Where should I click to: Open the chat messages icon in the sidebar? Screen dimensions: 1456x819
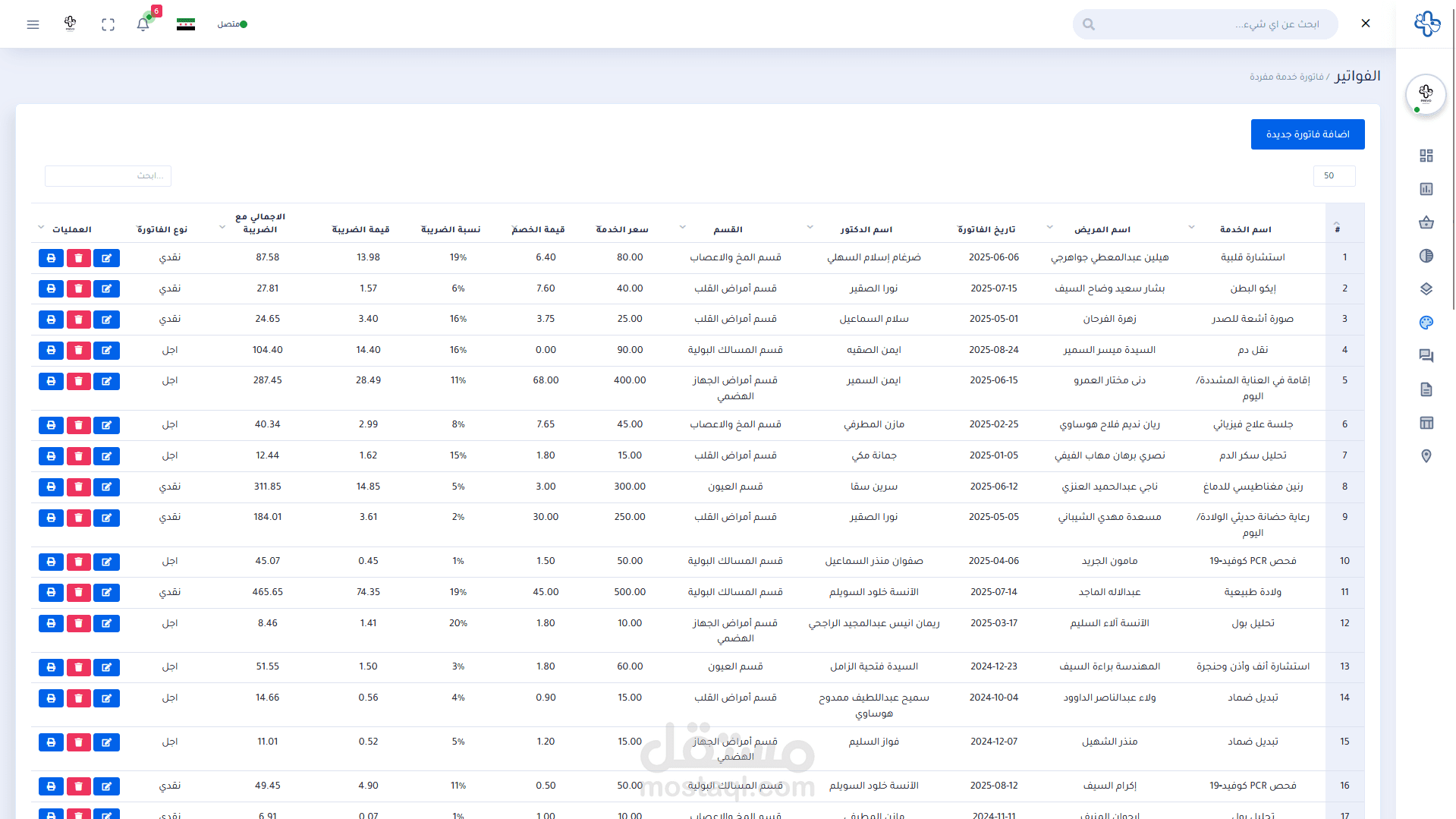pyautogui.click(x=1426, y=356)
